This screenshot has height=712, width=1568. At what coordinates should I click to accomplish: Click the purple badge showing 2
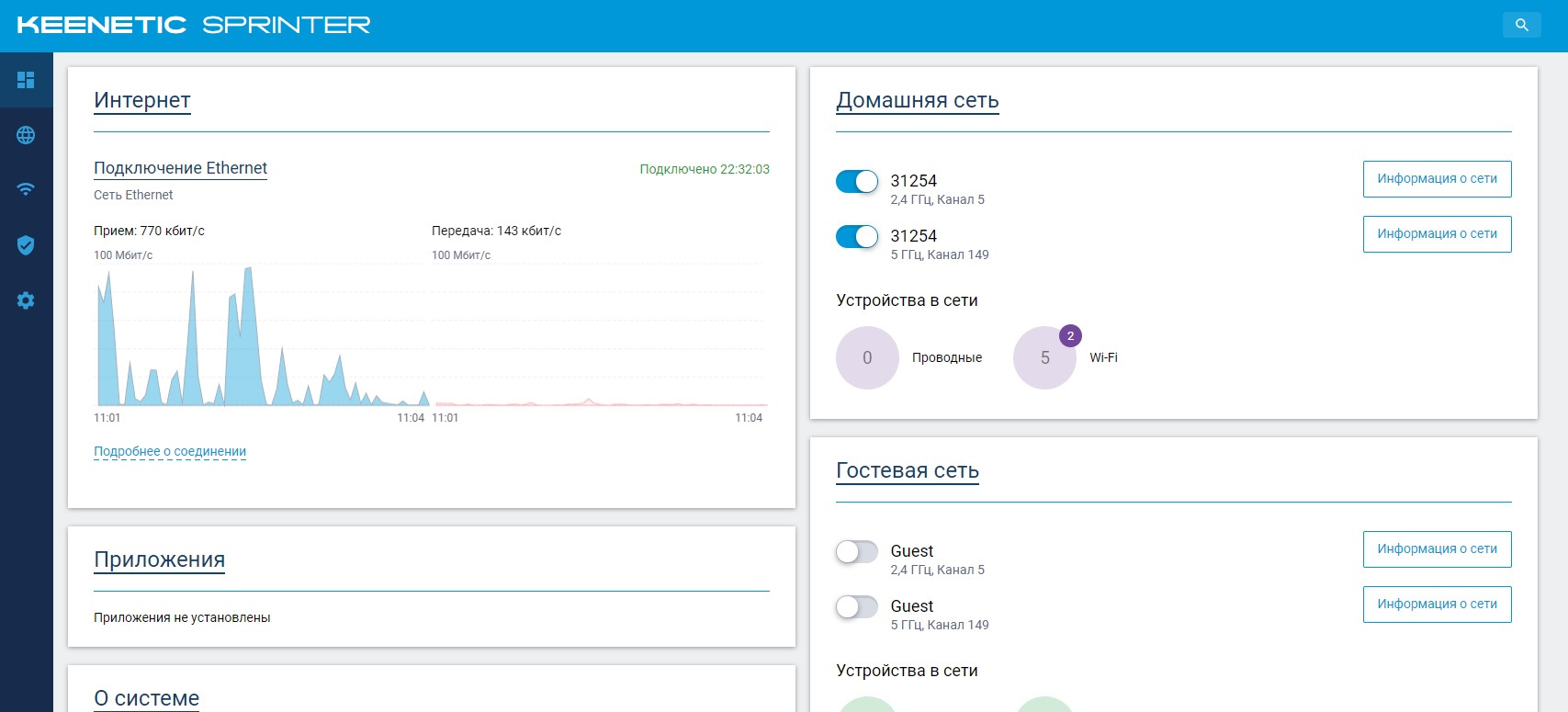1070,335
